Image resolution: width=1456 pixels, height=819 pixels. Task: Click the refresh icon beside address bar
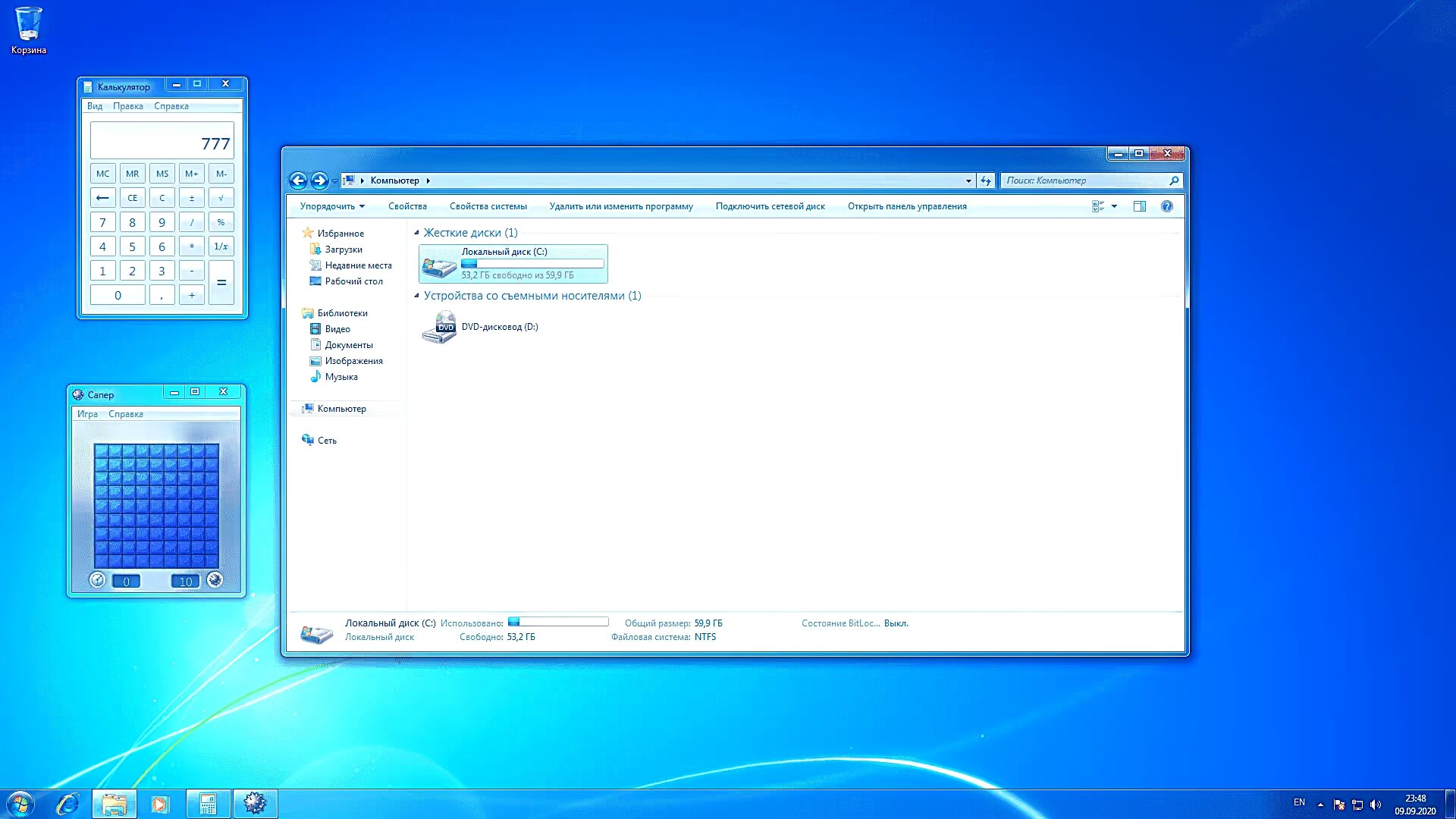click(985, 180)
